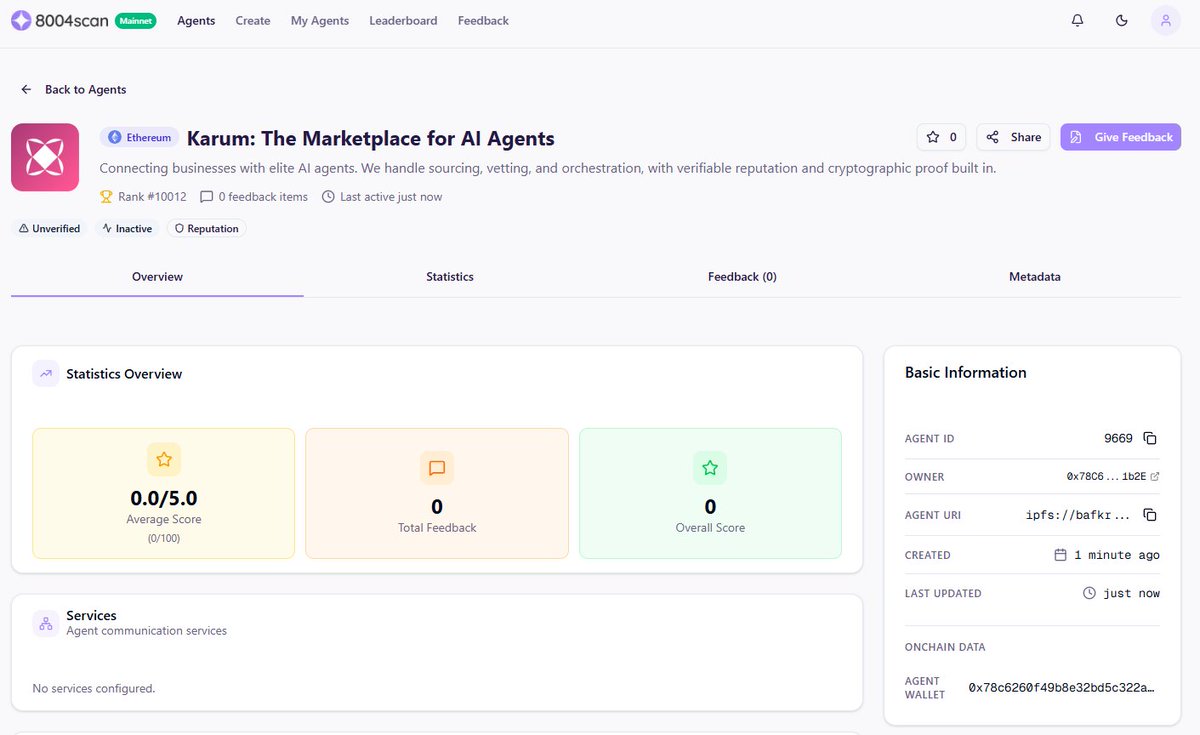Screen dimensions: 1200x735
Task: Click the 8004scan logo icon
Action: 21,20
